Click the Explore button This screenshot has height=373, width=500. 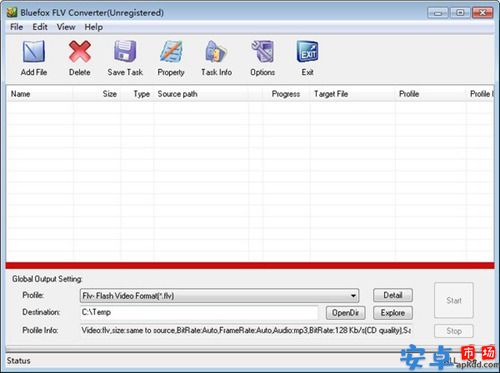(393, 313)
